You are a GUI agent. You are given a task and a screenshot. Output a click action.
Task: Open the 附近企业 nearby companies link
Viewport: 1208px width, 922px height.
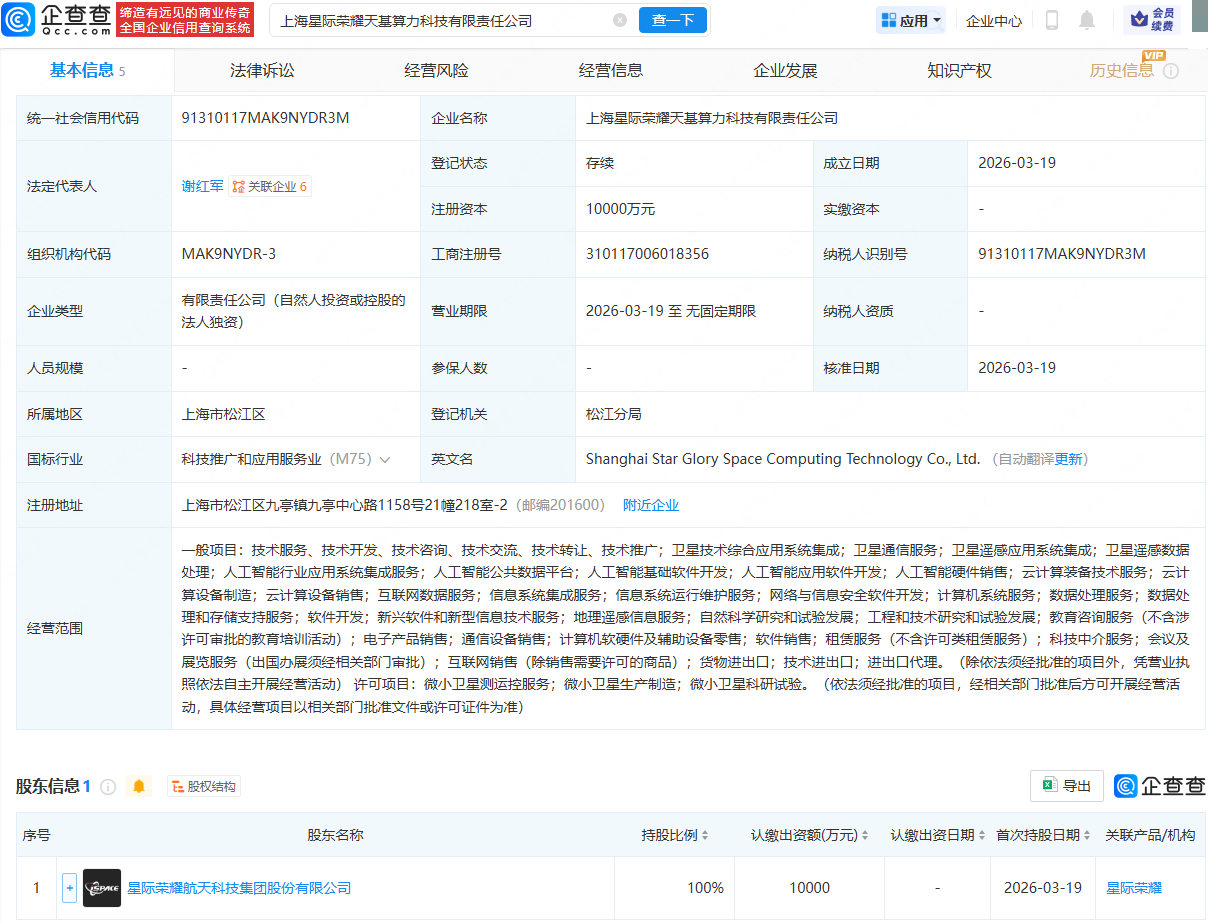point(651,505)
